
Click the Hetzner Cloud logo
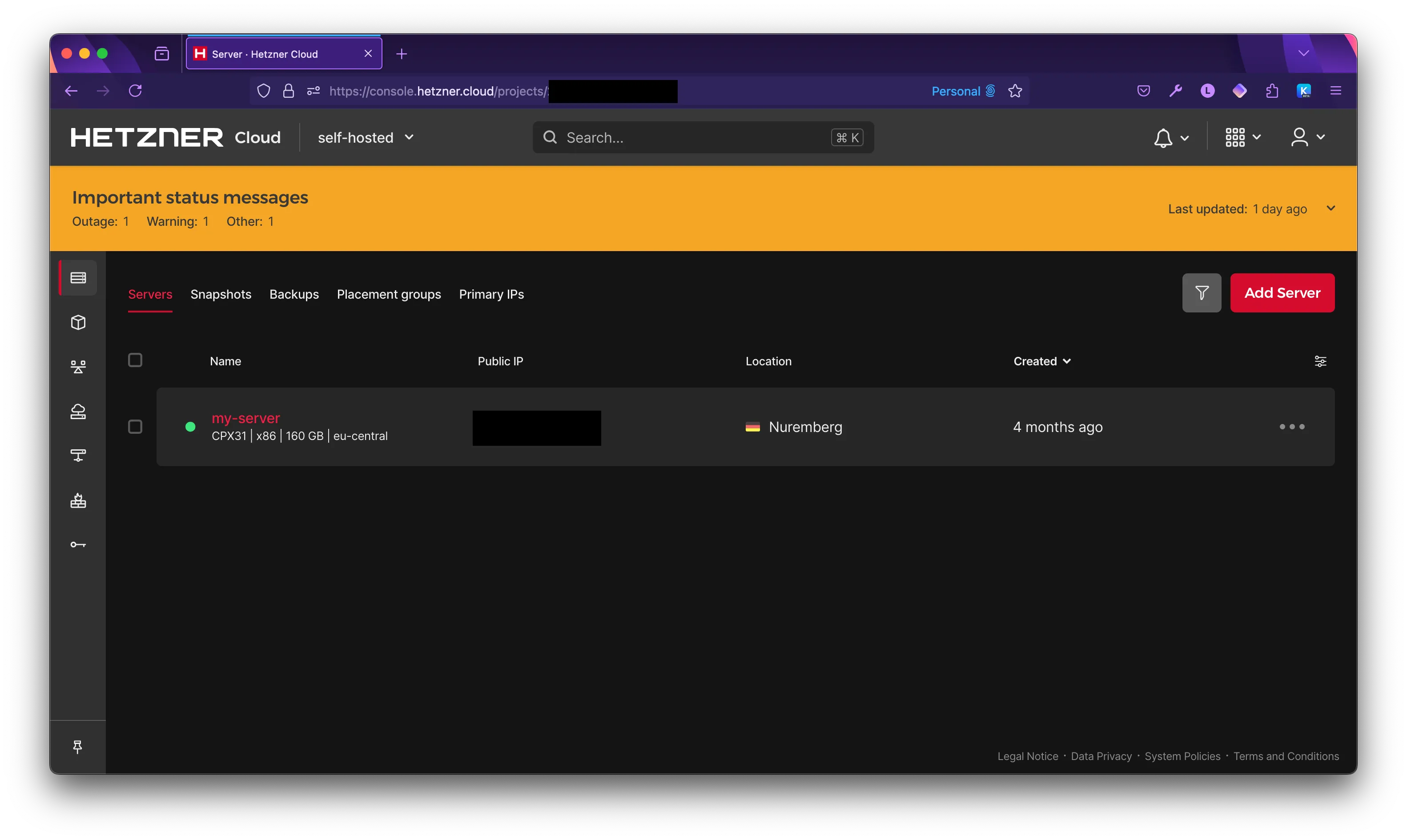coord(176,137)
